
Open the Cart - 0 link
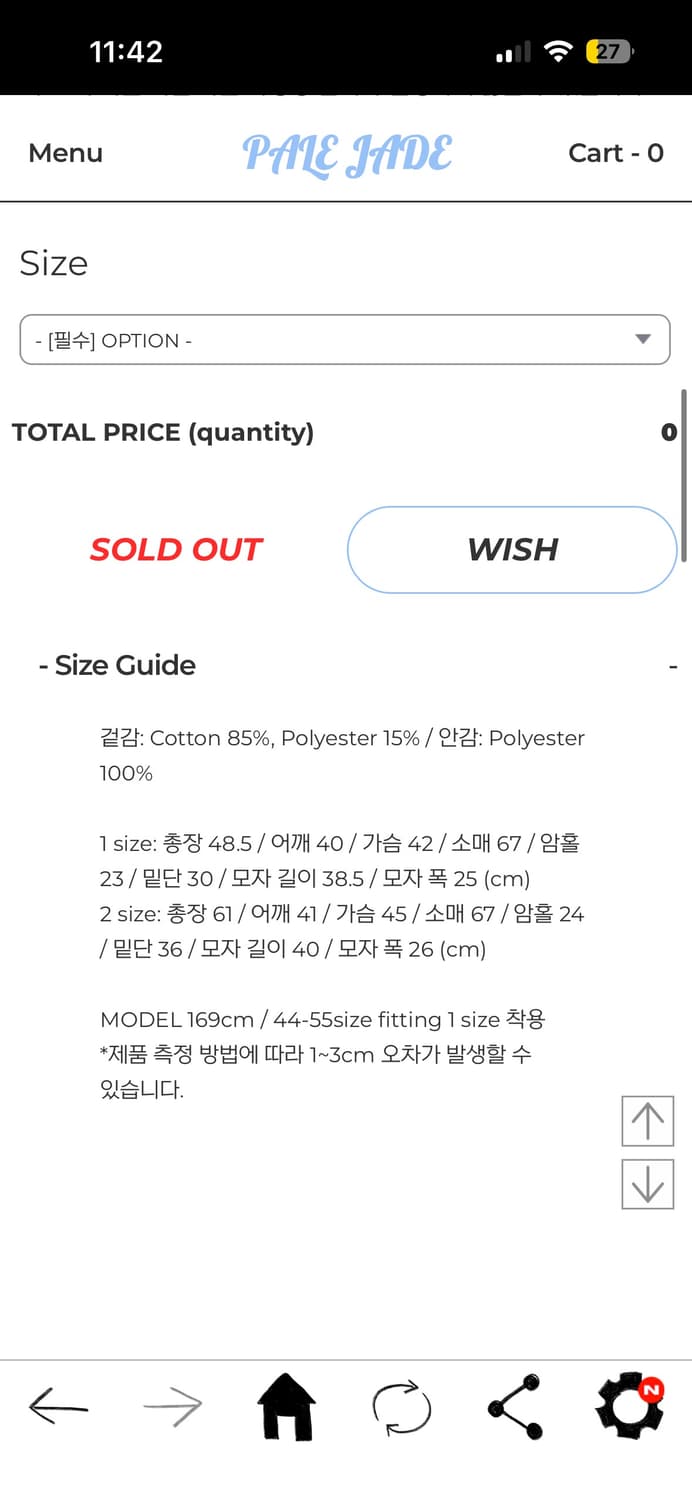[x=615, y=153]
